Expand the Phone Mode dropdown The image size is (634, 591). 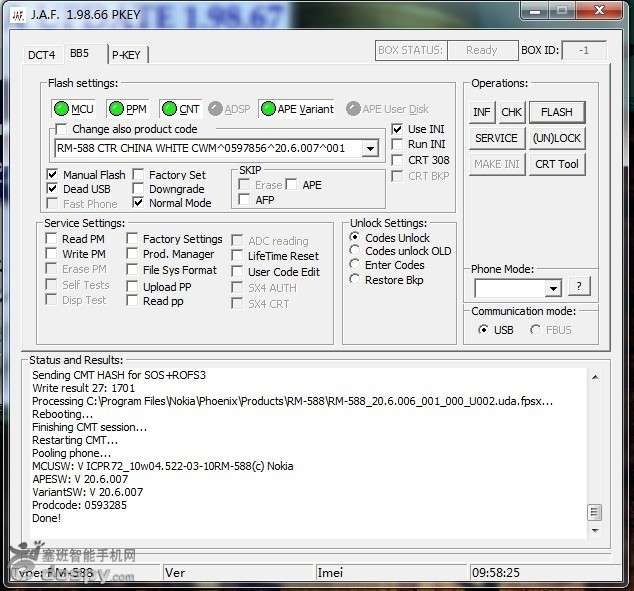552,288
